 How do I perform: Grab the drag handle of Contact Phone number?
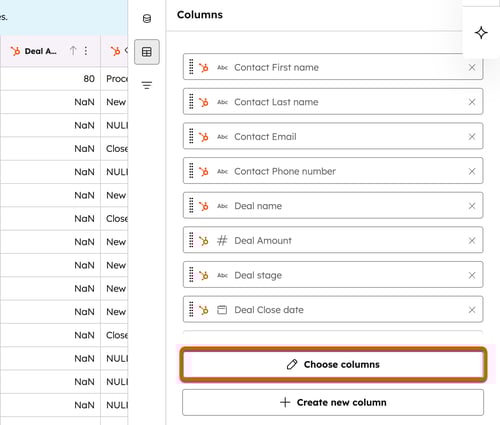[x=191, y=171]
